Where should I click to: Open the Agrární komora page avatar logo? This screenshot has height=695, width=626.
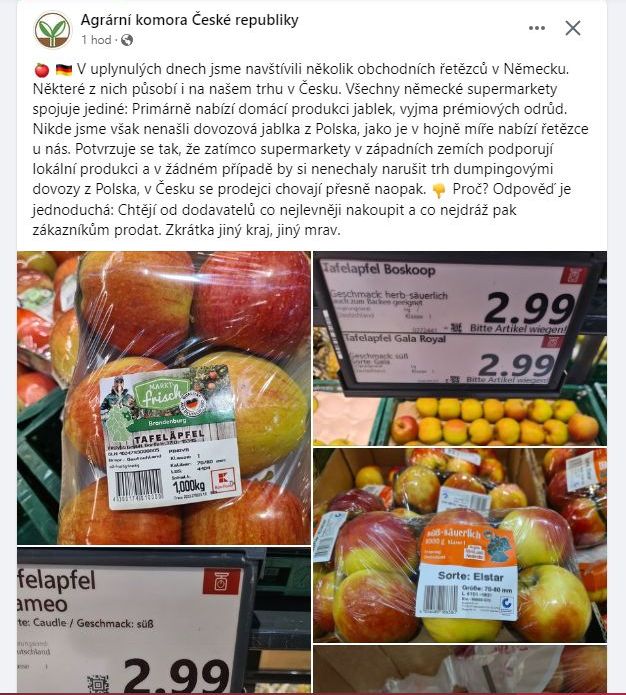click(x=53, y=30)
